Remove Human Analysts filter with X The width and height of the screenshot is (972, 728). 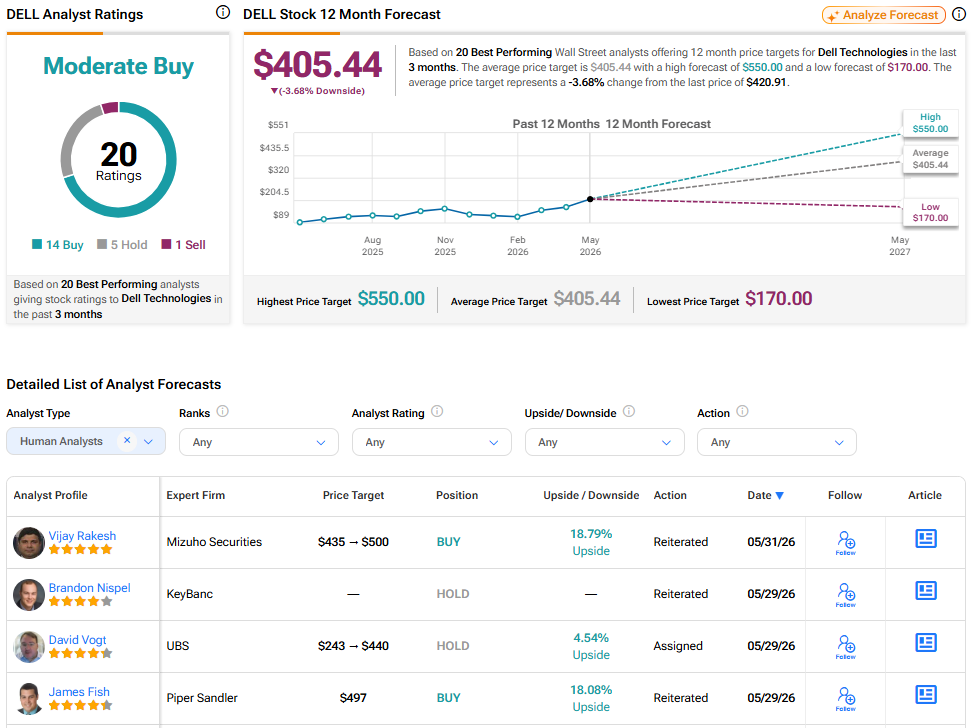pos(127,440)
